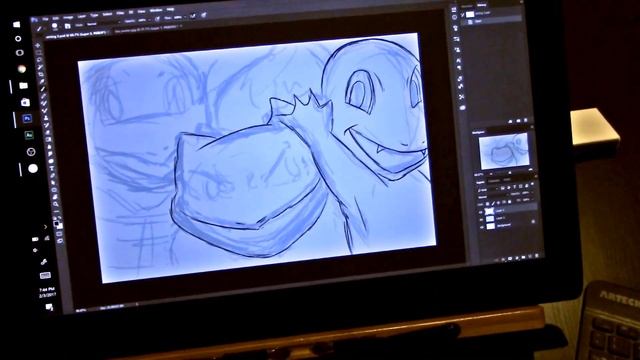Viewport: 640px width, 360px height.
Task: Select the Lasso tool
Action: (39, 60)
